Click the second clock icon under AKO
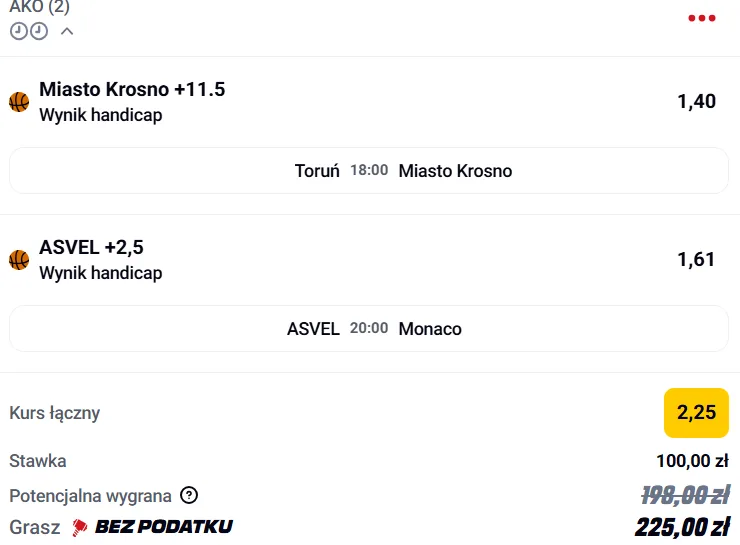The height and width of the screenshot is (545, 740). [x=38, y=31]
